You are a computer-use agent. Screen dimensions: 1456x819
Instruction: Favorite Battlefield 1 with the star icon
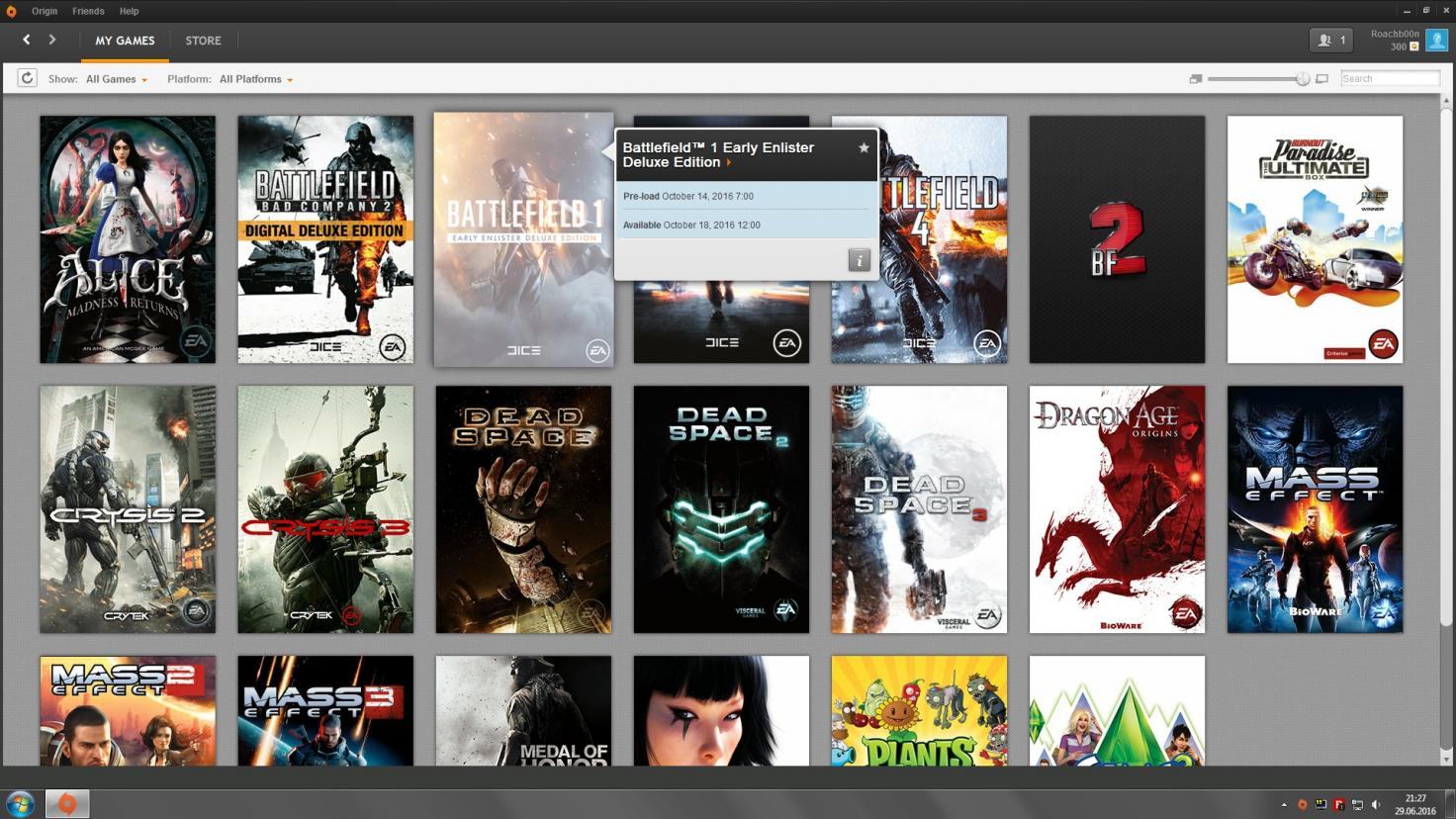click(864, 147)
